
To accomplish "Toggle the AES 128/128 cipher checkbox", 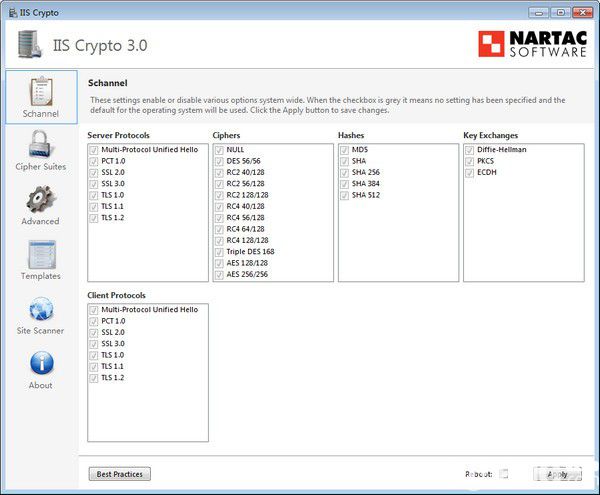I will (219, 264).
